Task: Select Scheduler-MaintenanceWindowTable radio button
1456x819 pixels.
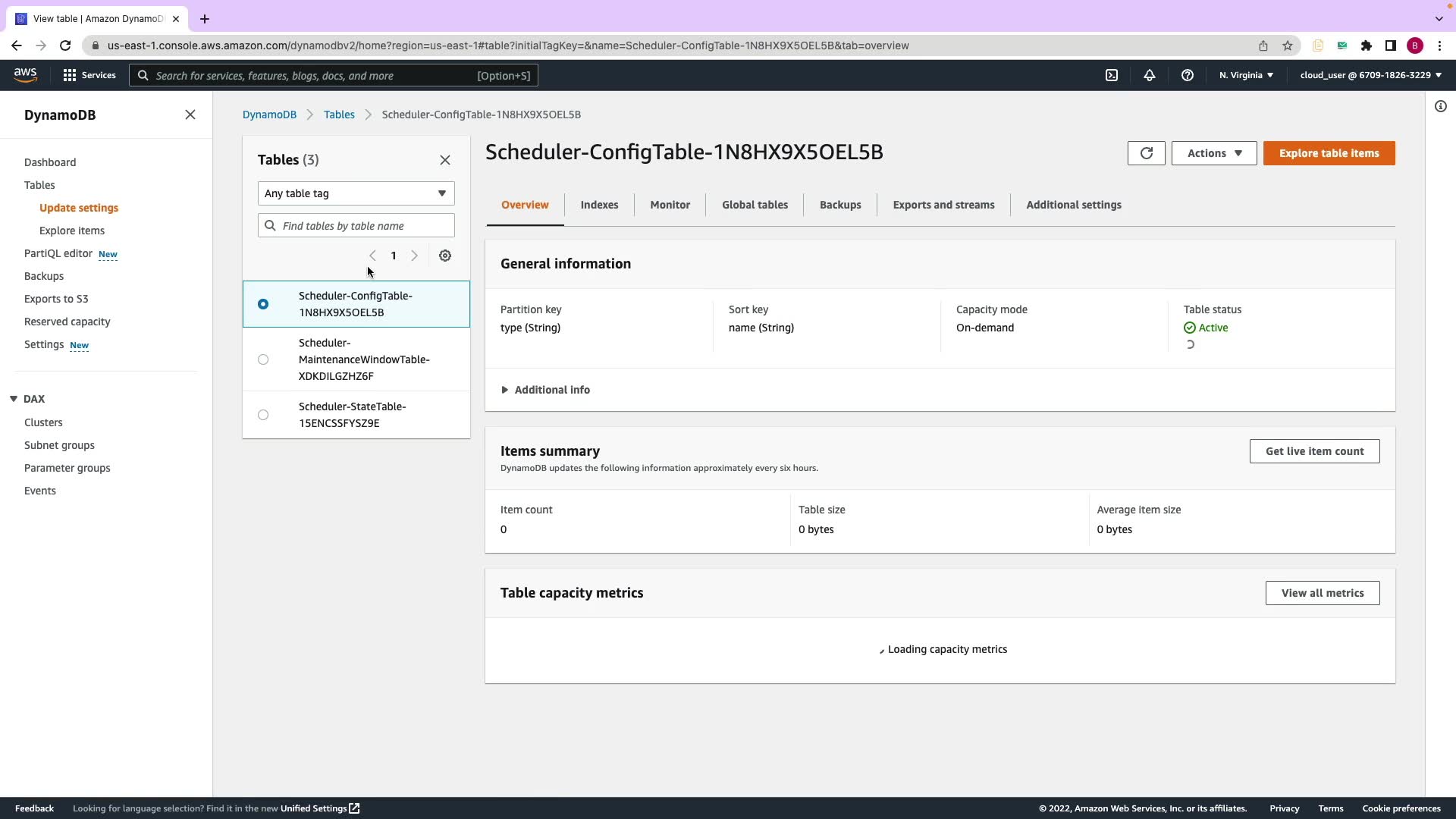Action: (263, 359)
